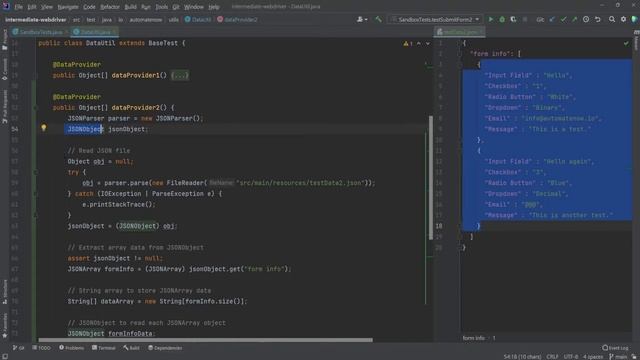Open the Build tool window tab
The width and height of the screenshot is (640, 360).
(131, 348)
